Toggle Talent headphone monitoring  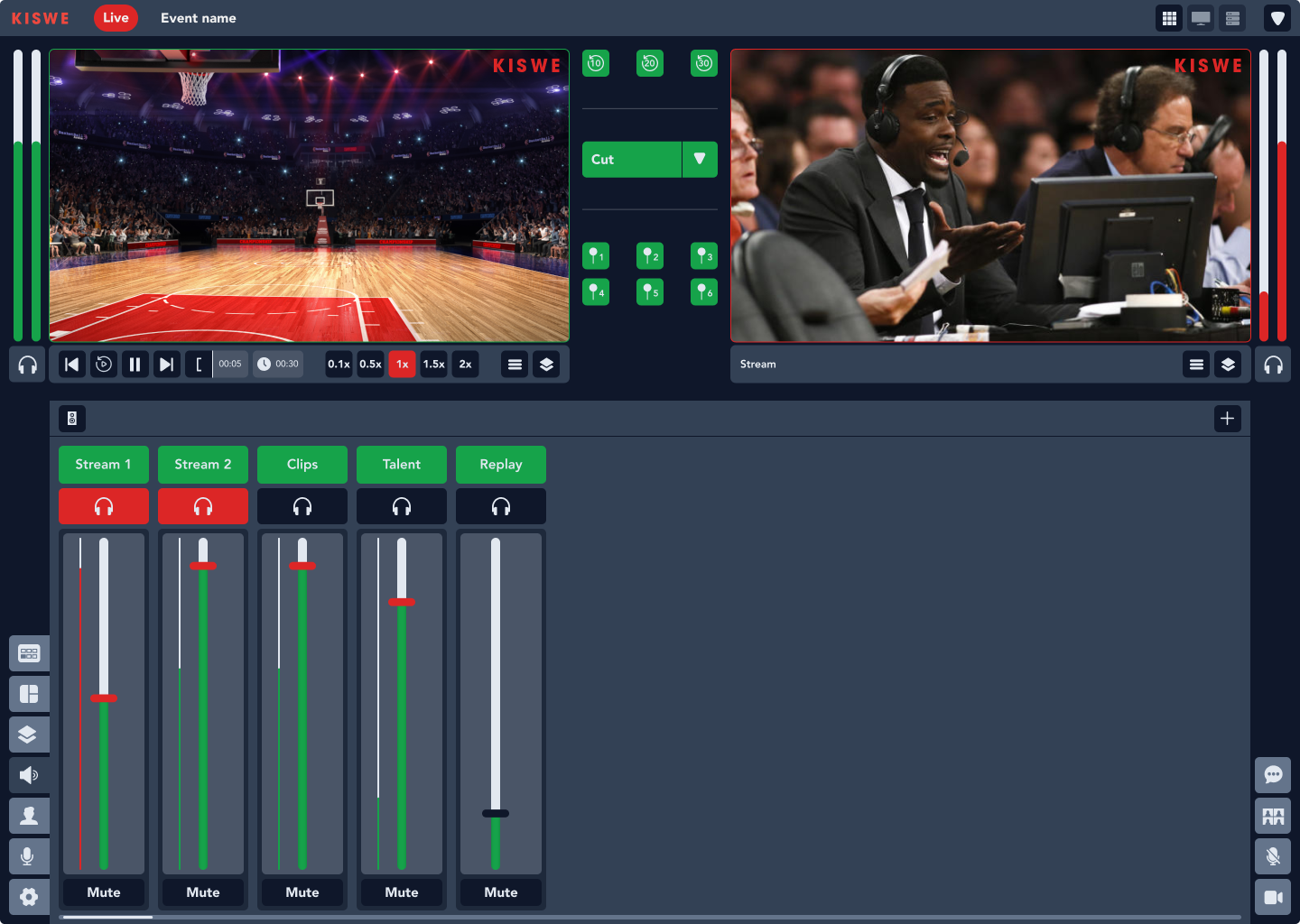click(x=402, y=506)
